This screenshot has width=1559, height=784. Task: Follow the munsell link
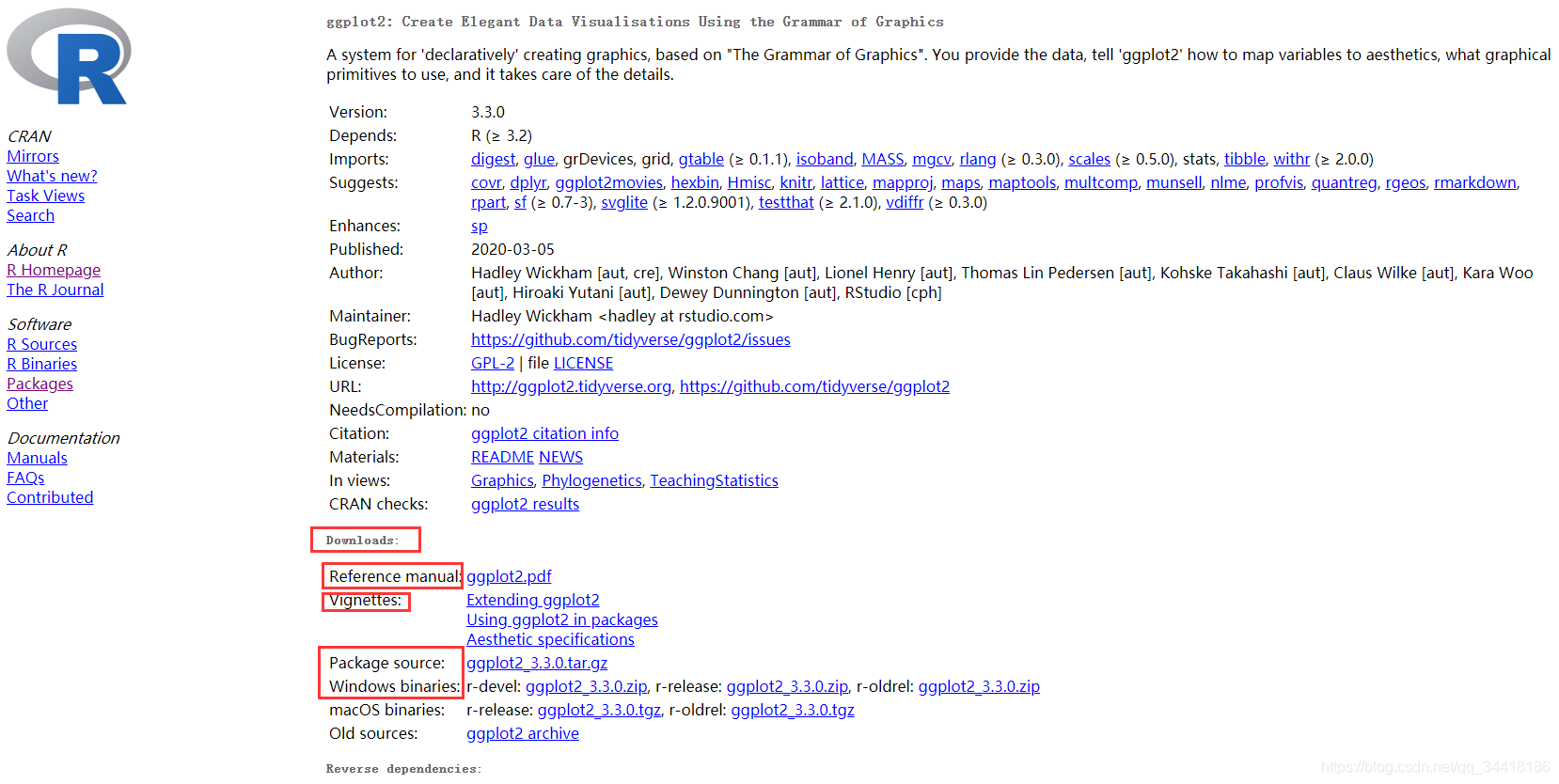pos(1174,182)
